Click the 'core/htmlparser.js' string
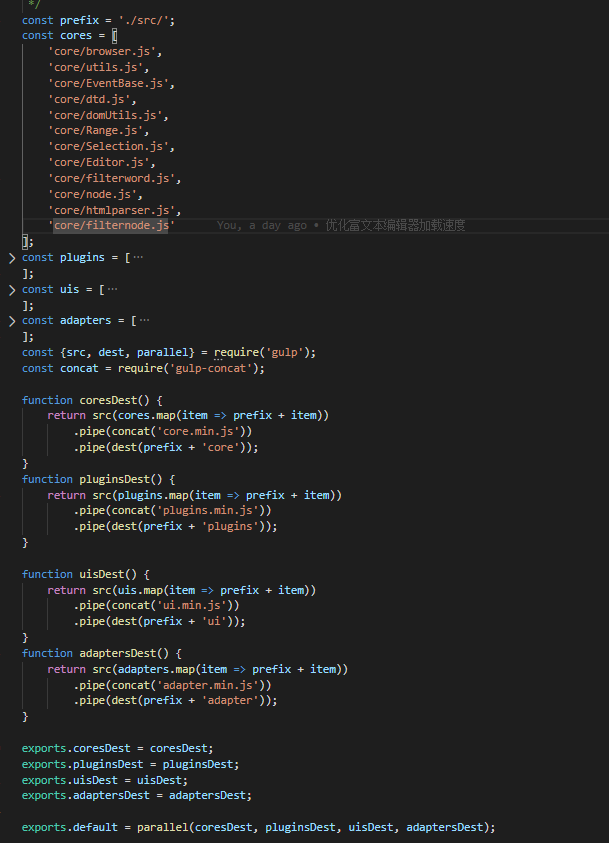The image size is (609, 843). (112, 210)
